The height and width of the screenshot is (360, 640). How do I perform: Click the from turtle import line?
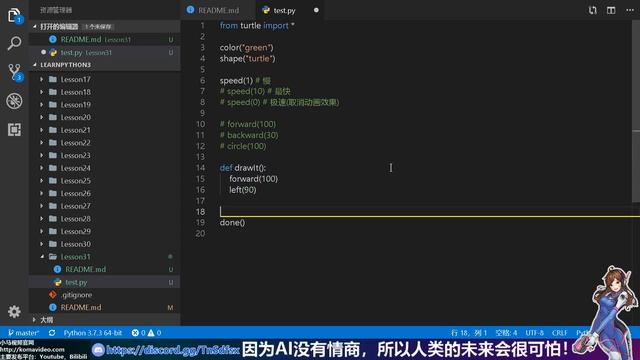pos(257,25)
